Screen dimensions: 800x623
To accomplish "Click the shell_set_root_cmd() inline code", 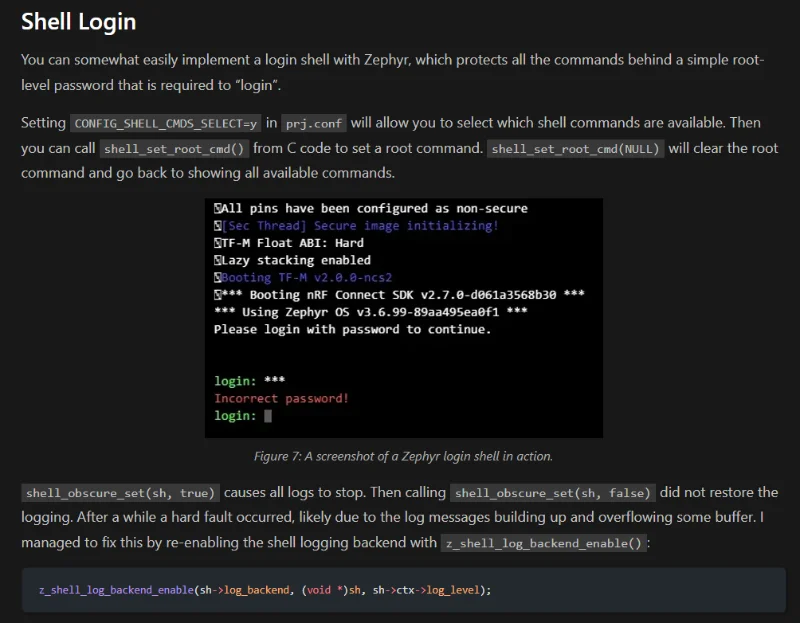I will pyautogui.click(x=175, y=149).
